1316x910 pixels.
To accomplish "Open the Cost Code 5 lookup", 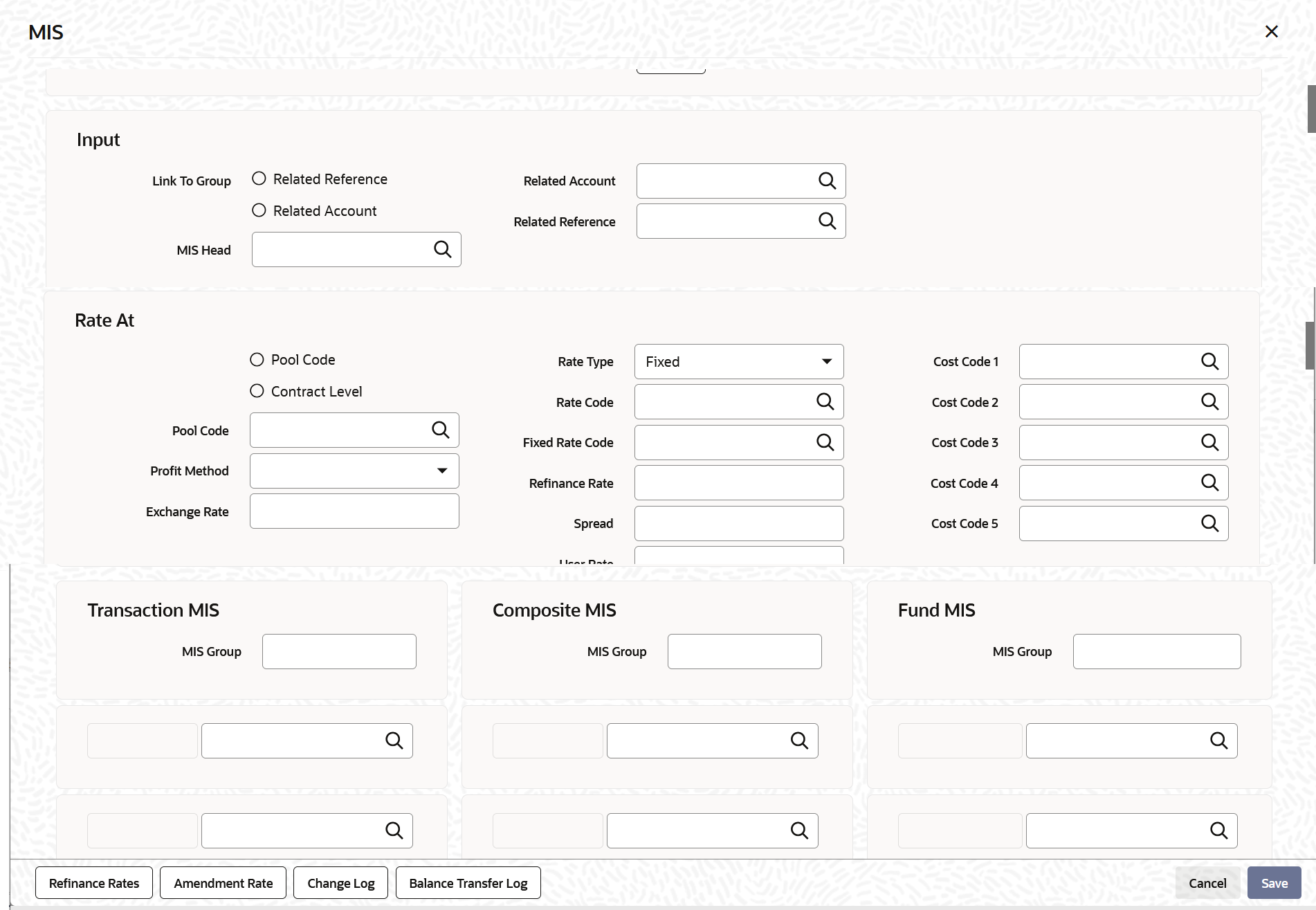I will click(1209, 524).
